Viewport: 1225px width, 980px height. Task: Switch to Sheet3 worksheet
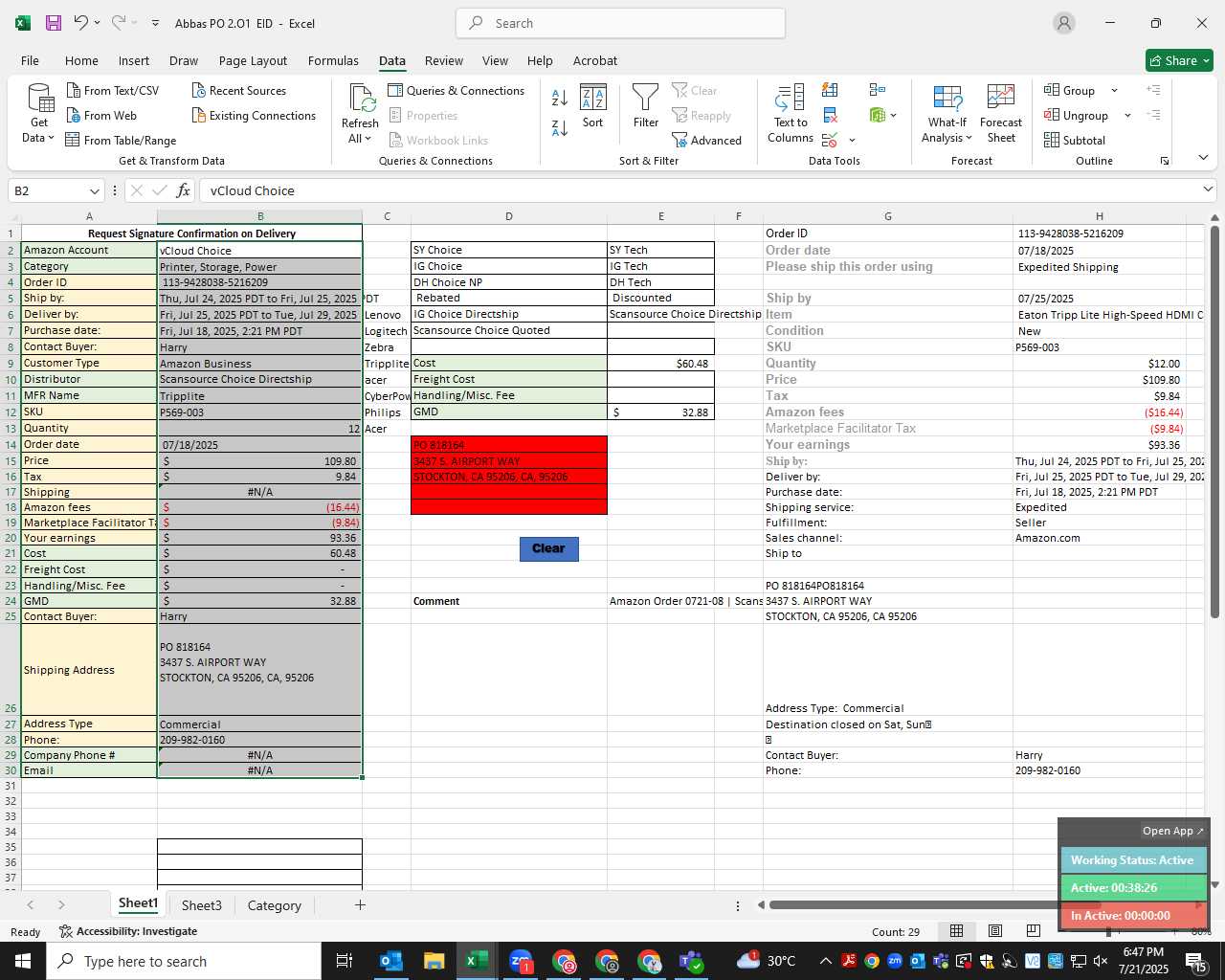[201, 905]
